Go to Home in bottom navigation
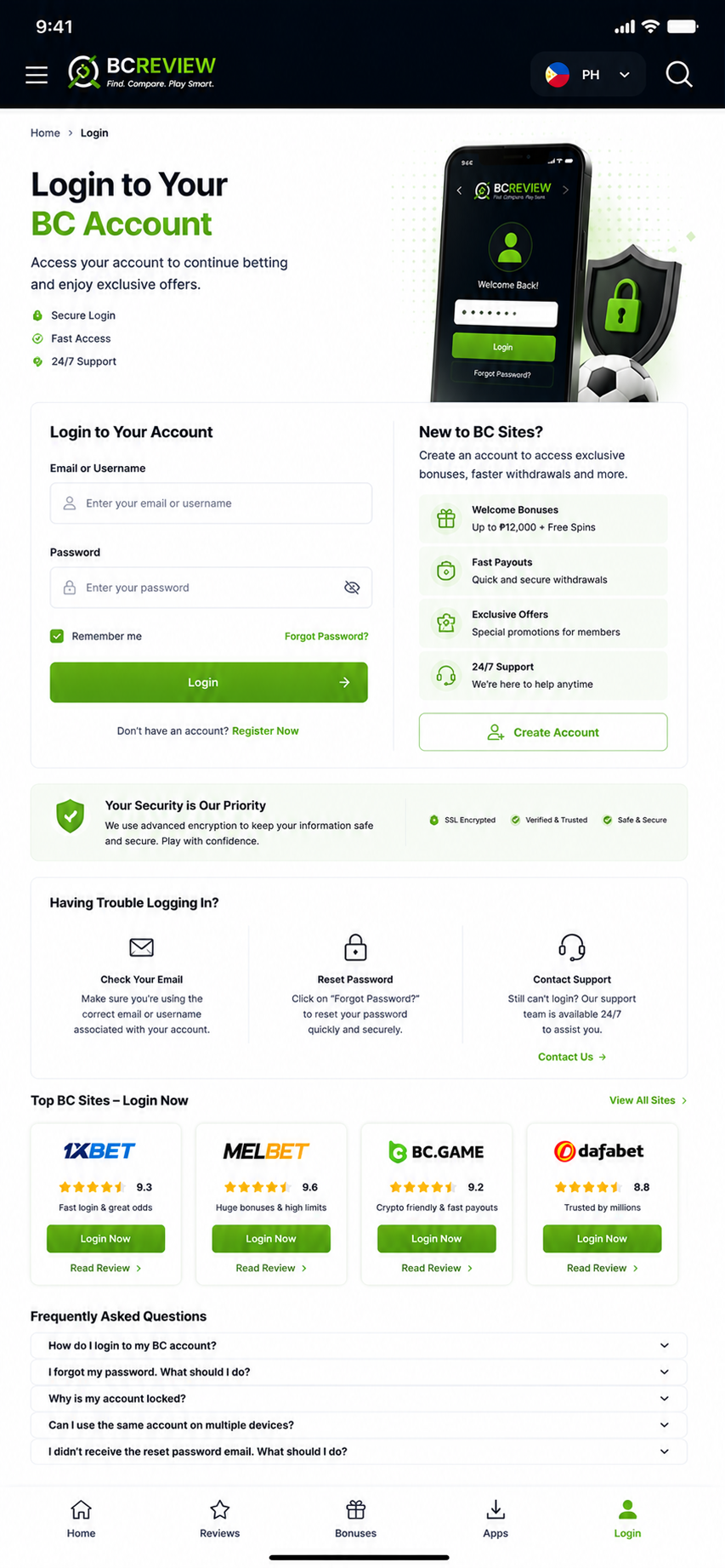Viewport: 725px width, 1568px height. click(x=81, y=1519)
